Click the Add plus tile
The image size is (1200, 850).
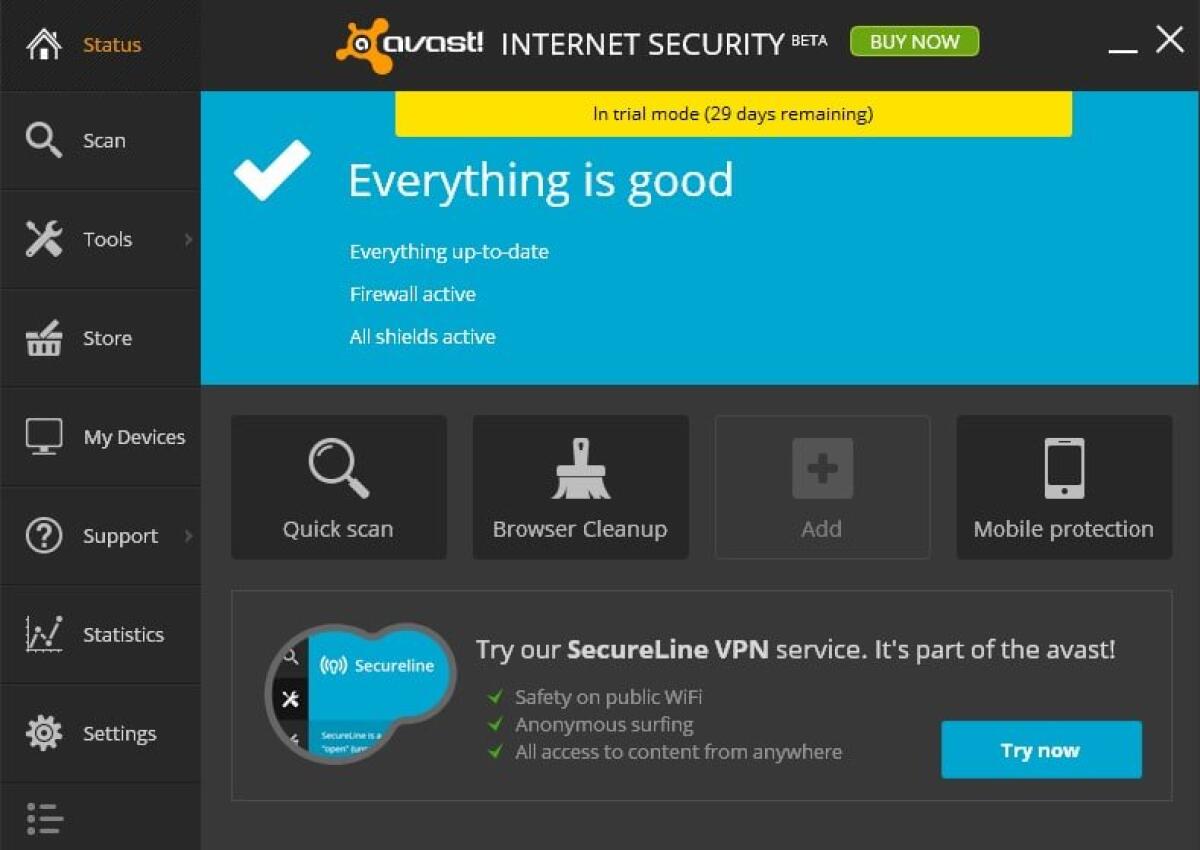pos(822,468)
